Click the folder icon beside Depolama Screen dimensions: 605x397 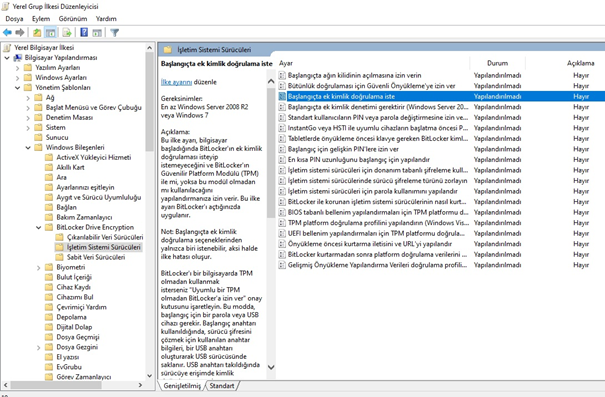point(49,317)
